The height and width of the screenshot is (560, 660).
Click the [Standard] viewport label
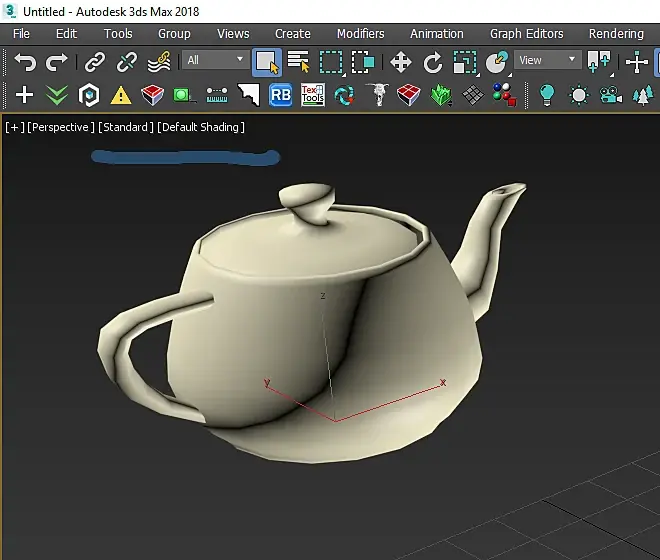click(126, 127)
